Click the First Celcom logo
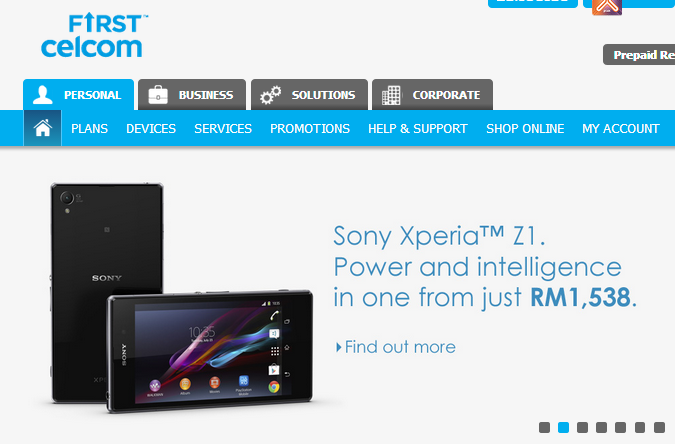This screenshot has width=675, height=444. (x=95, y=35)
